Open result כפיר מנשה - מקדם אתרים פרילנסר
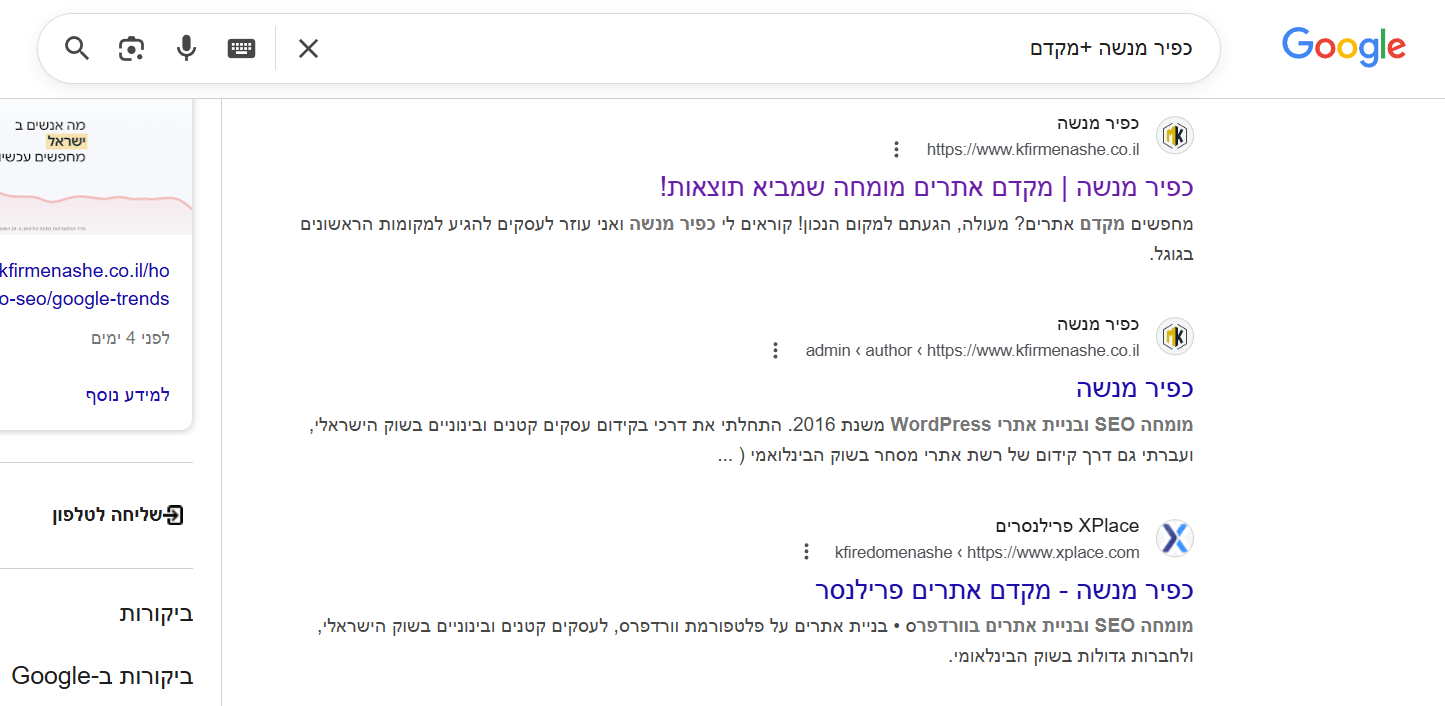Screen dimensions: 1445x706 [1005, 590]
